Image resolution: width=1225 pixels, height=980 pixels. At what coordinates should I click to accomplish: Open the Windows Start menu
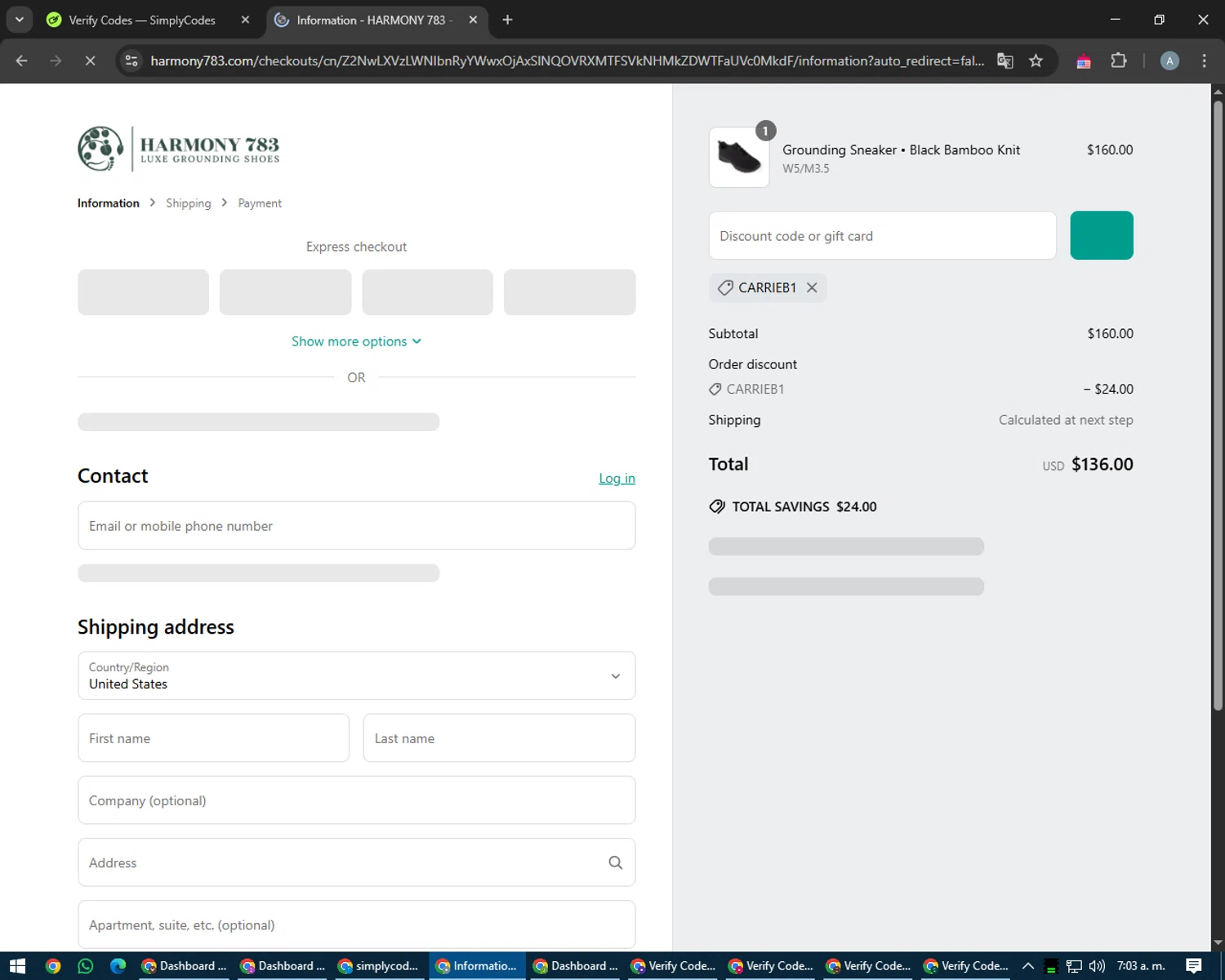pos(17,966)
